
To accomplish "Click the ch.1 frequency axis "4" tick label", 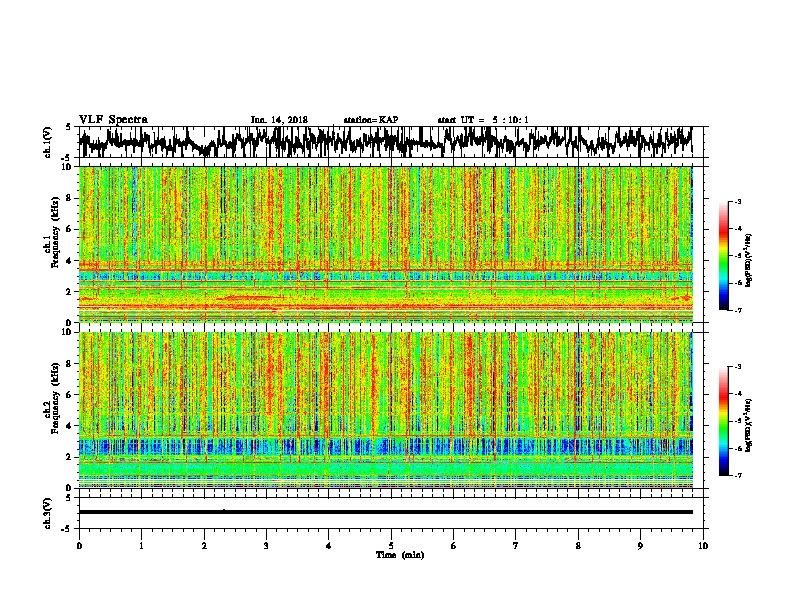I will pyautogui.click(x=70, y=261).
